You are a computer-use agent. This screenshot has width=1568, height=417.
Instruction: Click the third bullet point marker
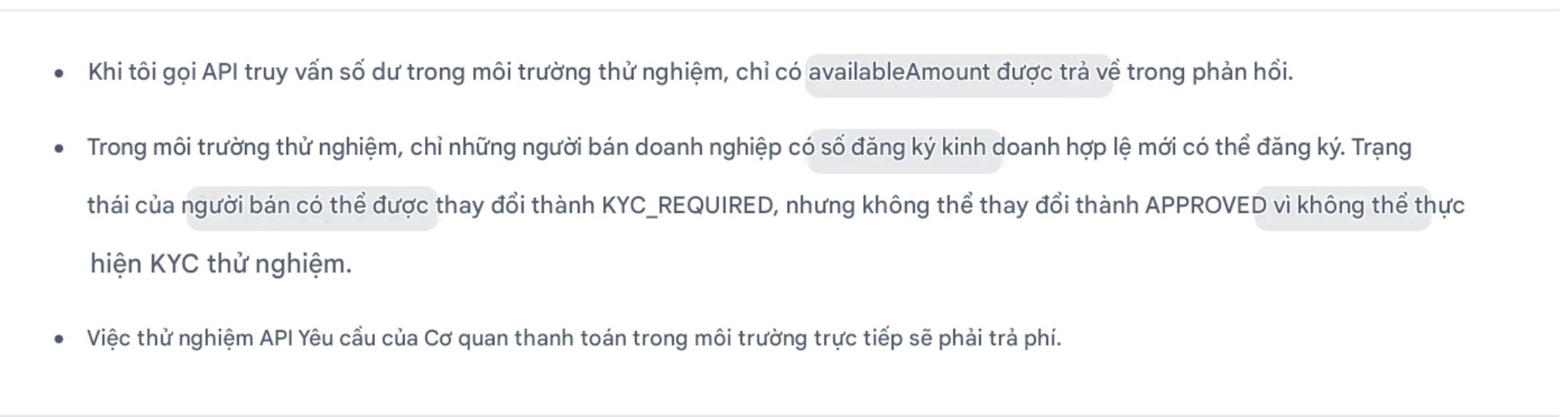tap(59, 339)
